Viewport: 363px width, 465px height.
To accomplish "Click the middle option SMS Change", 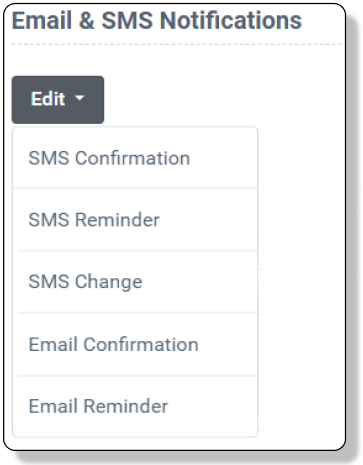I will (x=135, y=282).
